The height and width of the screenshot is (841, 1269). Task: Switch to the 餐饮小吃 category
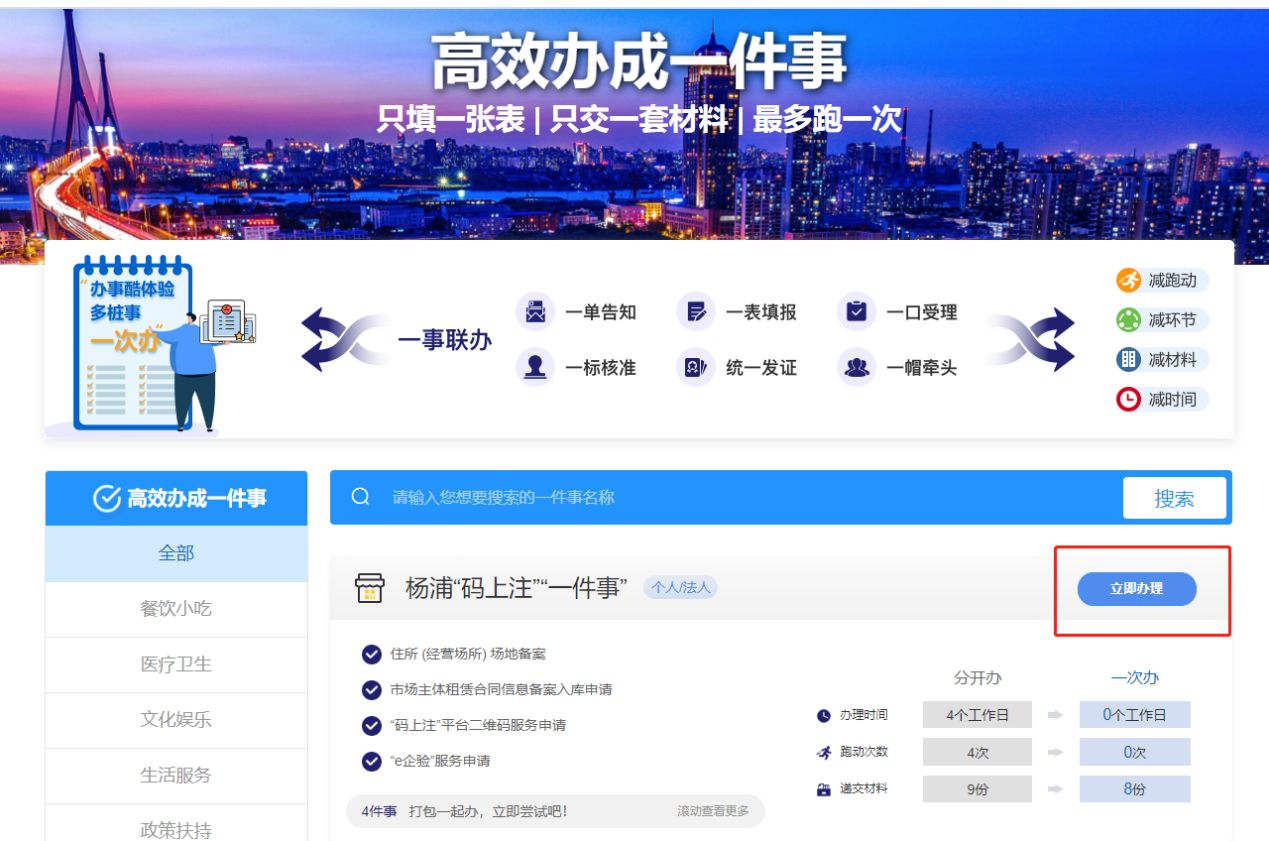[x=176, y=609]
